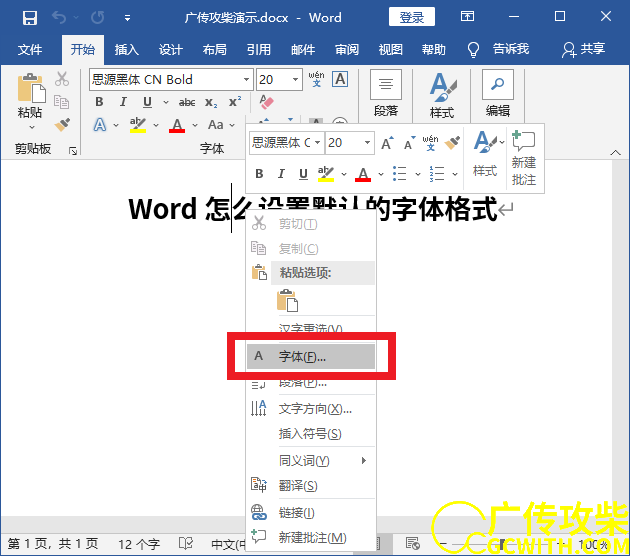Click the ribbon phonetic guide wén icon

317,79
